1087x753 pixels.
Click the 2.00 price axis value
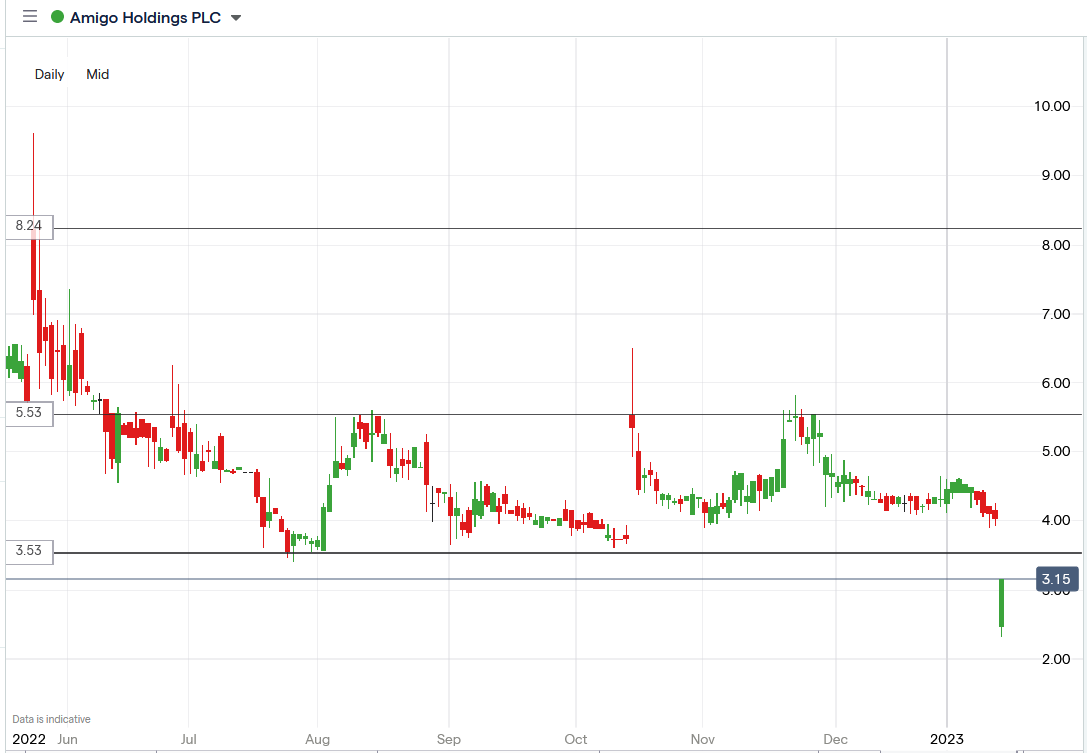click(x=1056, y=659)
